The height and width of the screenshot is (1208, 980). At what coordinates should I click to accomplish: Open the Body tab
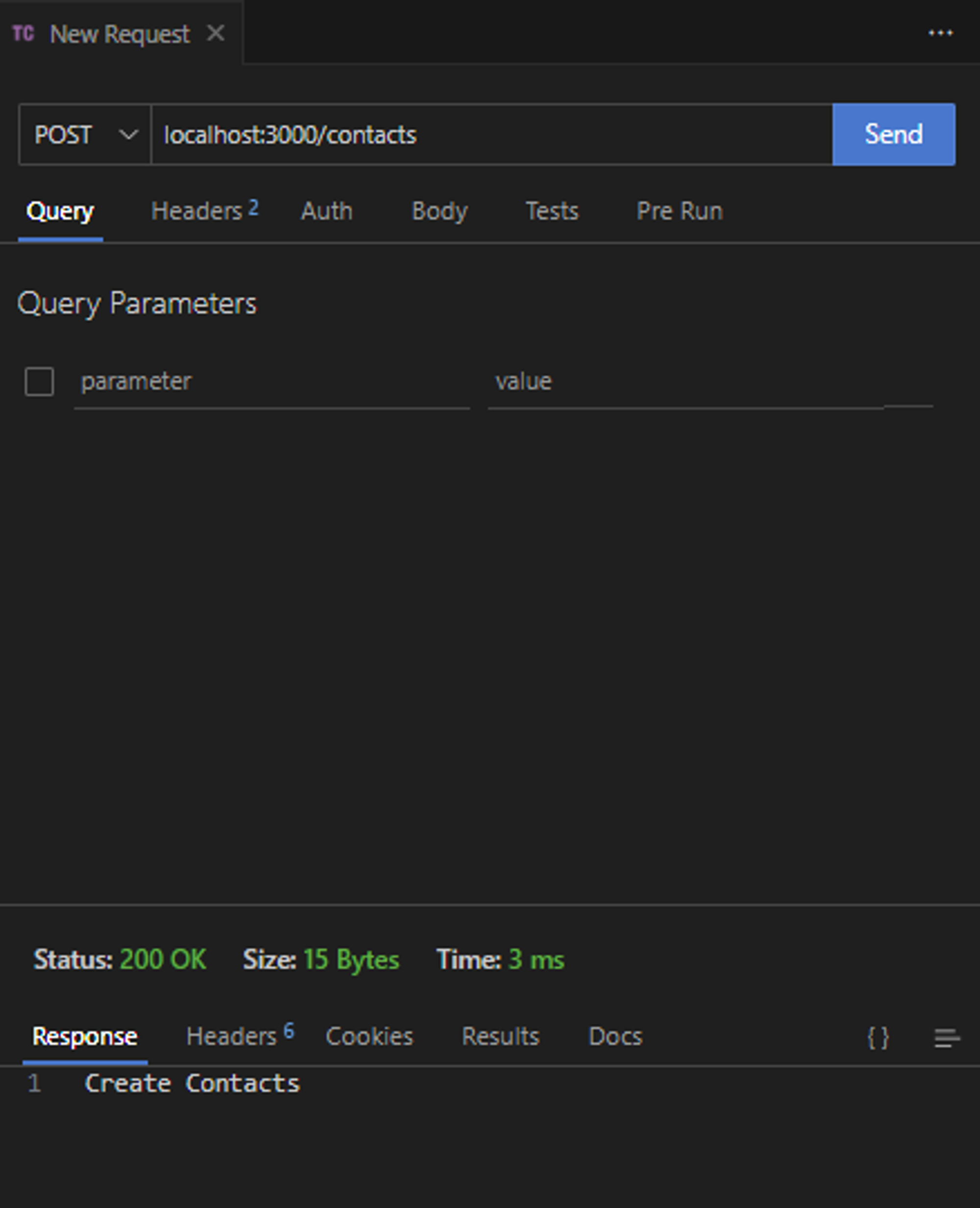pyautogui.click(x=440, y=212)
